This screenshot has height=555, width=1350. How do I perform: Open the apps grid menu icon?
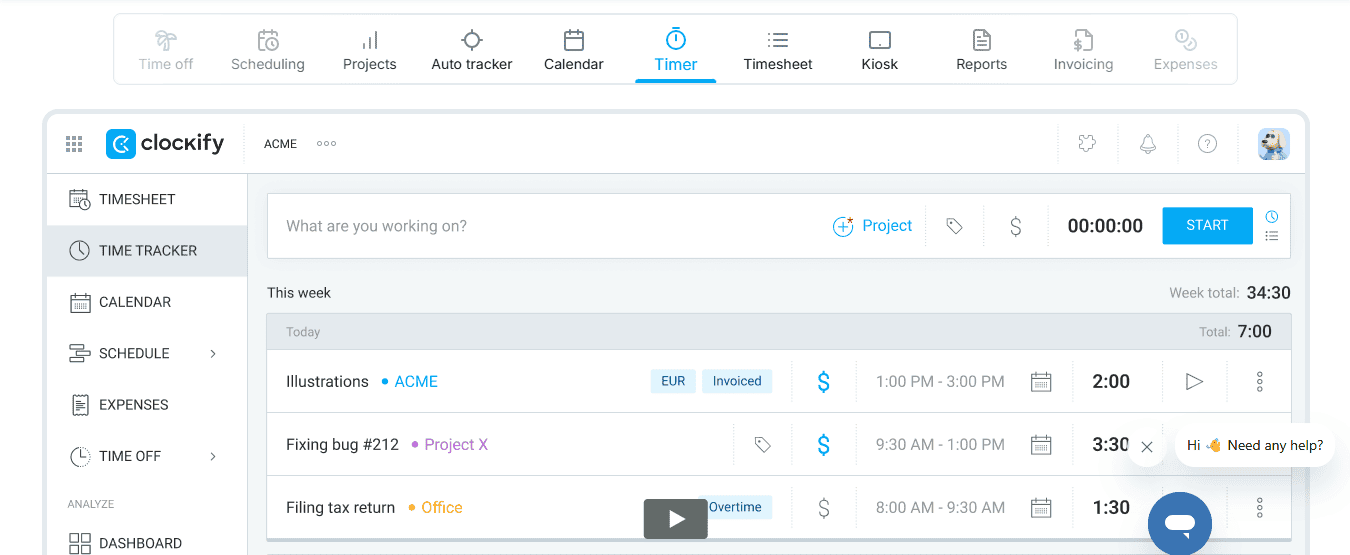pyautogui.click(x=74, y=144)
